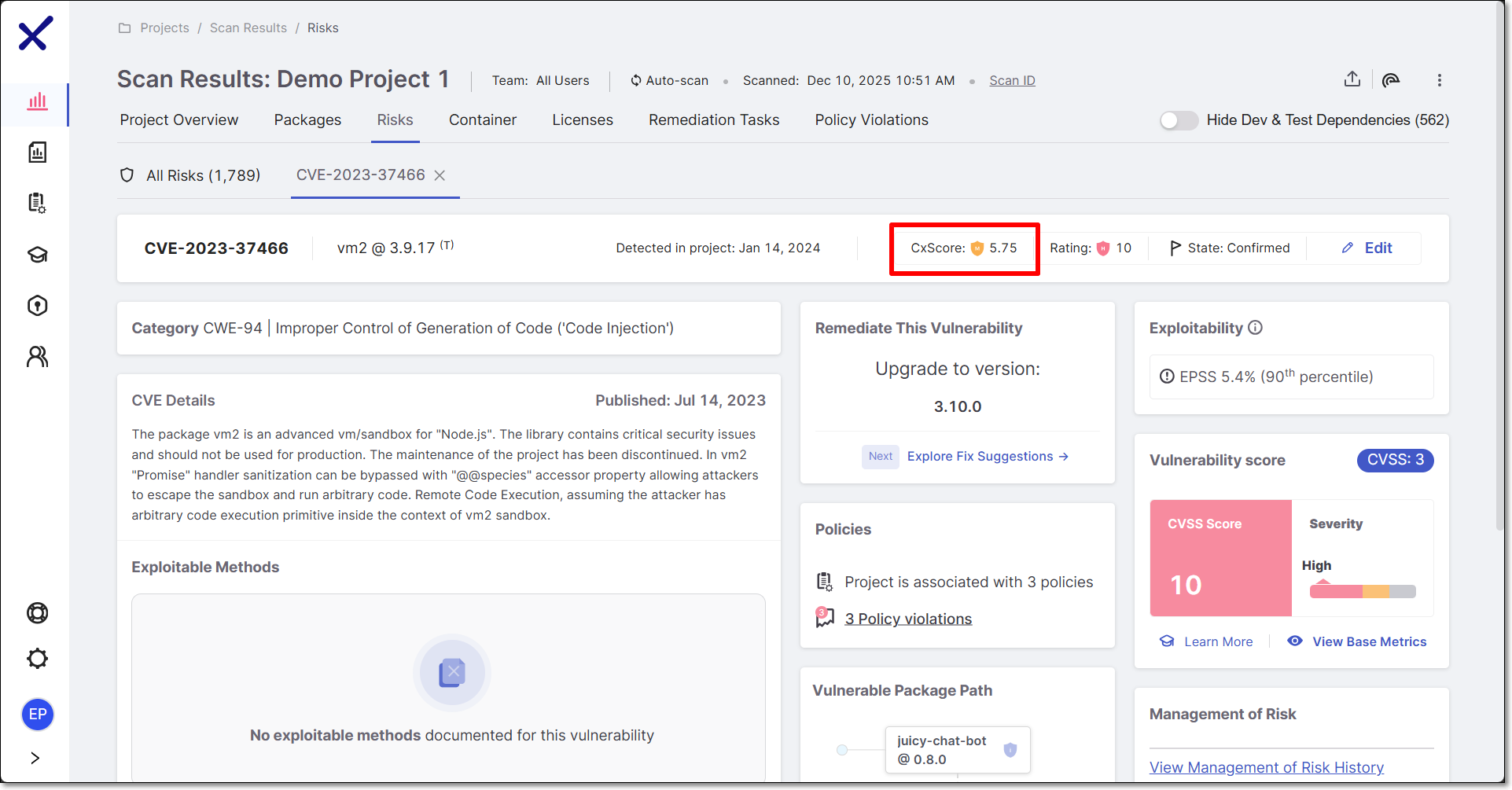Click the EP user avatar

[x=37, y=714]
